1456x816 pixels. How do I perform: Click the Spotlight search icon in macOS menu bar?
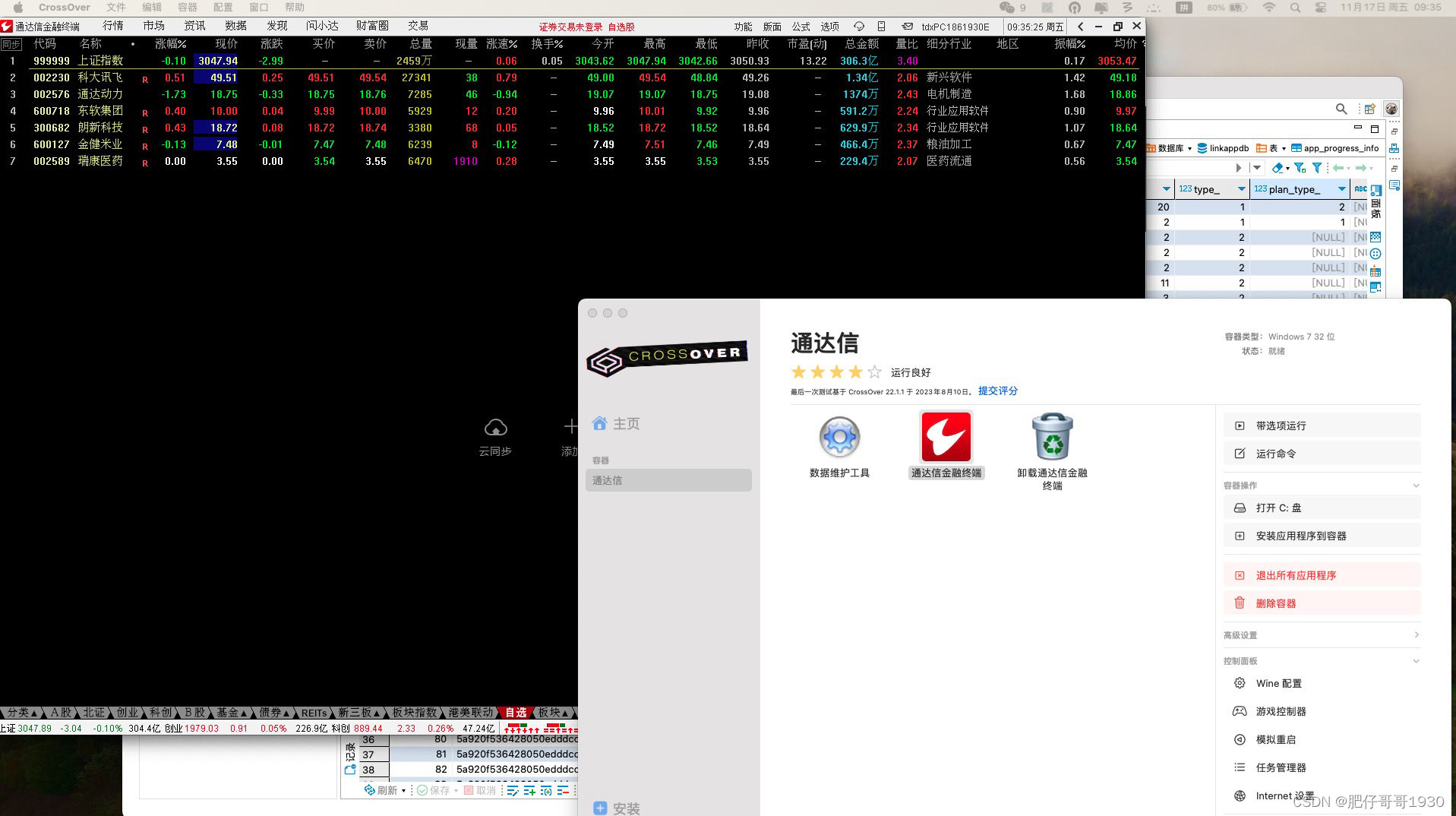(x=1295, y=8)
